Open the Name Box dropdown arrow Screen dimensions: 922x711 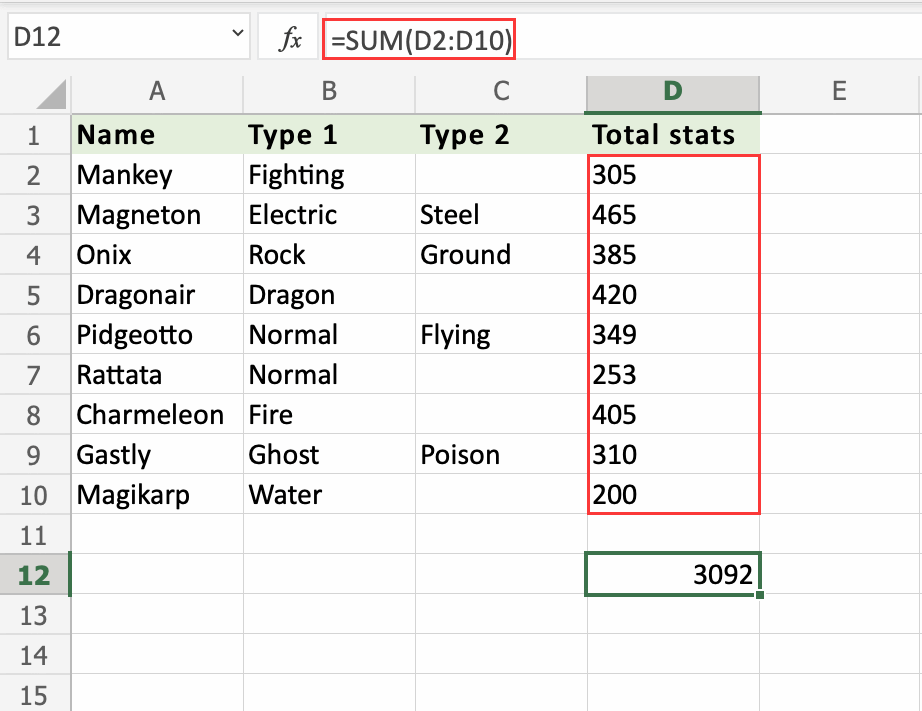(x=237, y=36)
